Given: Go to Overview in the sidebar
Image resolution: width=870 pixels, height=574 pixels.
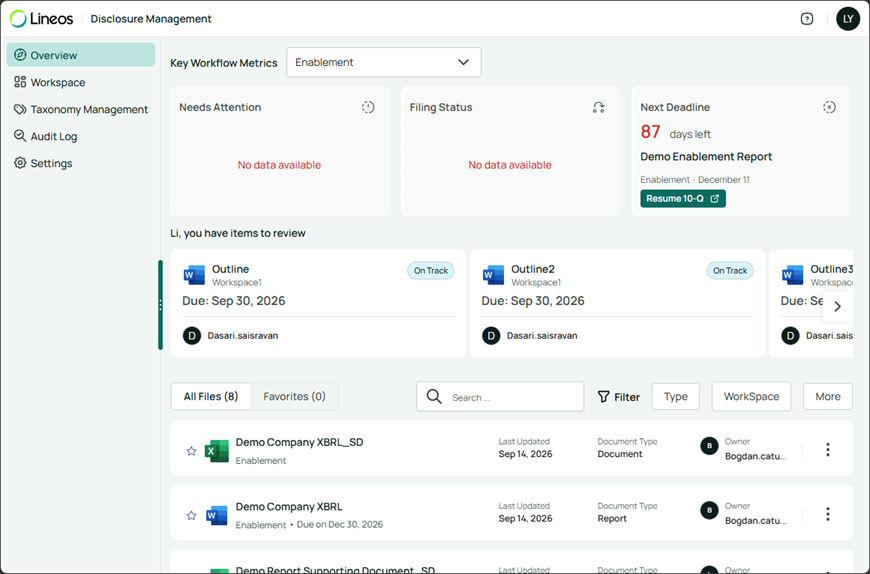Looking at the screenshot, I should click(x=81, y=55).
